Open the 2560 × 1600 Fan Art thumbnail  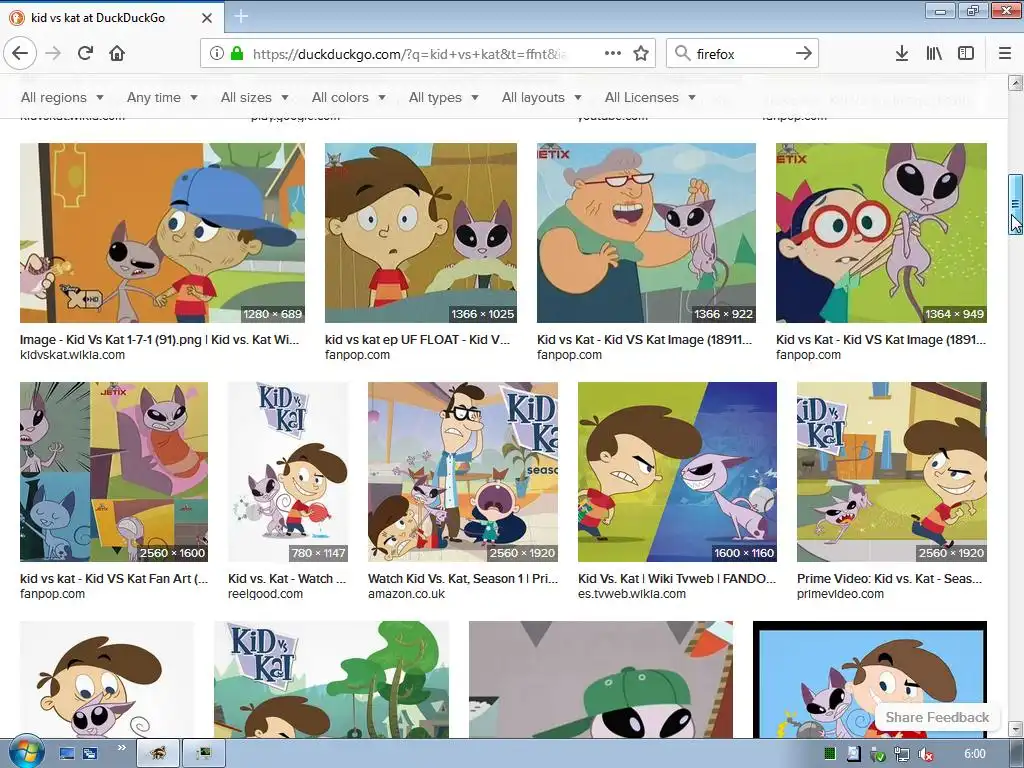tap(114, 472)
